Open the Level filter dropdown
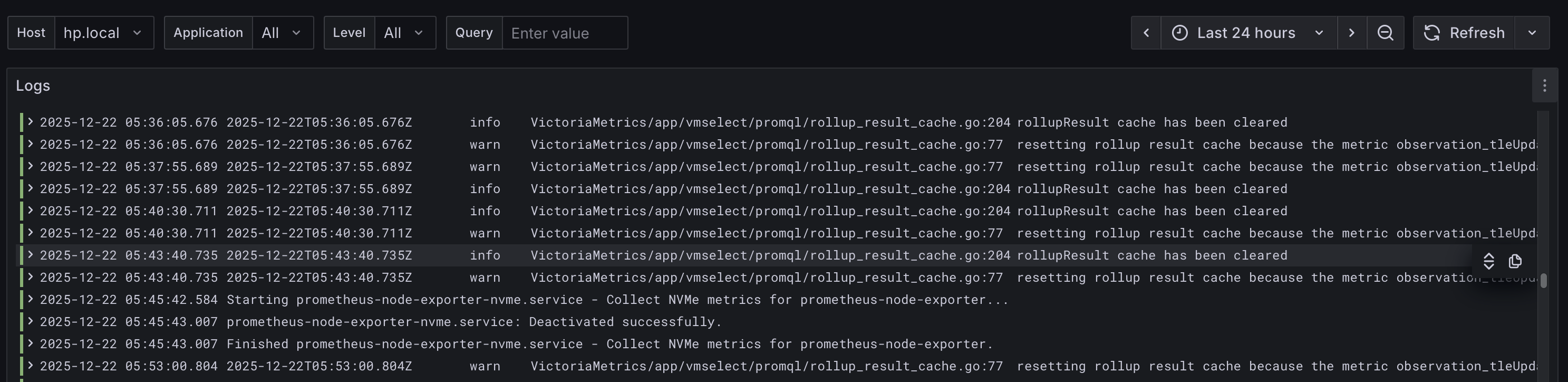Image resolution: width=1568 pixels, height=382 pixels. pos(404,33)
